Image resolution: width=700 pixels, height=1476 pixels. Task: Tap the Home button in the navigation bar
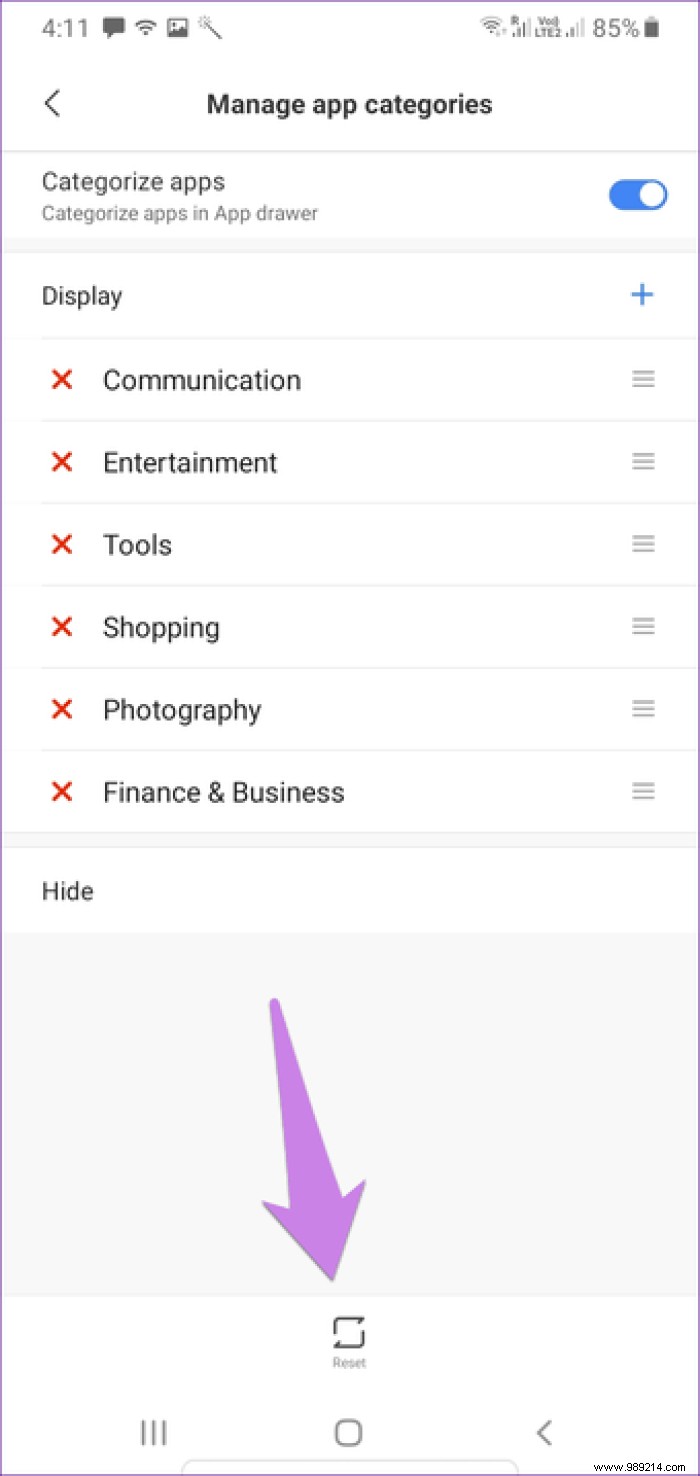point(348,1432)
